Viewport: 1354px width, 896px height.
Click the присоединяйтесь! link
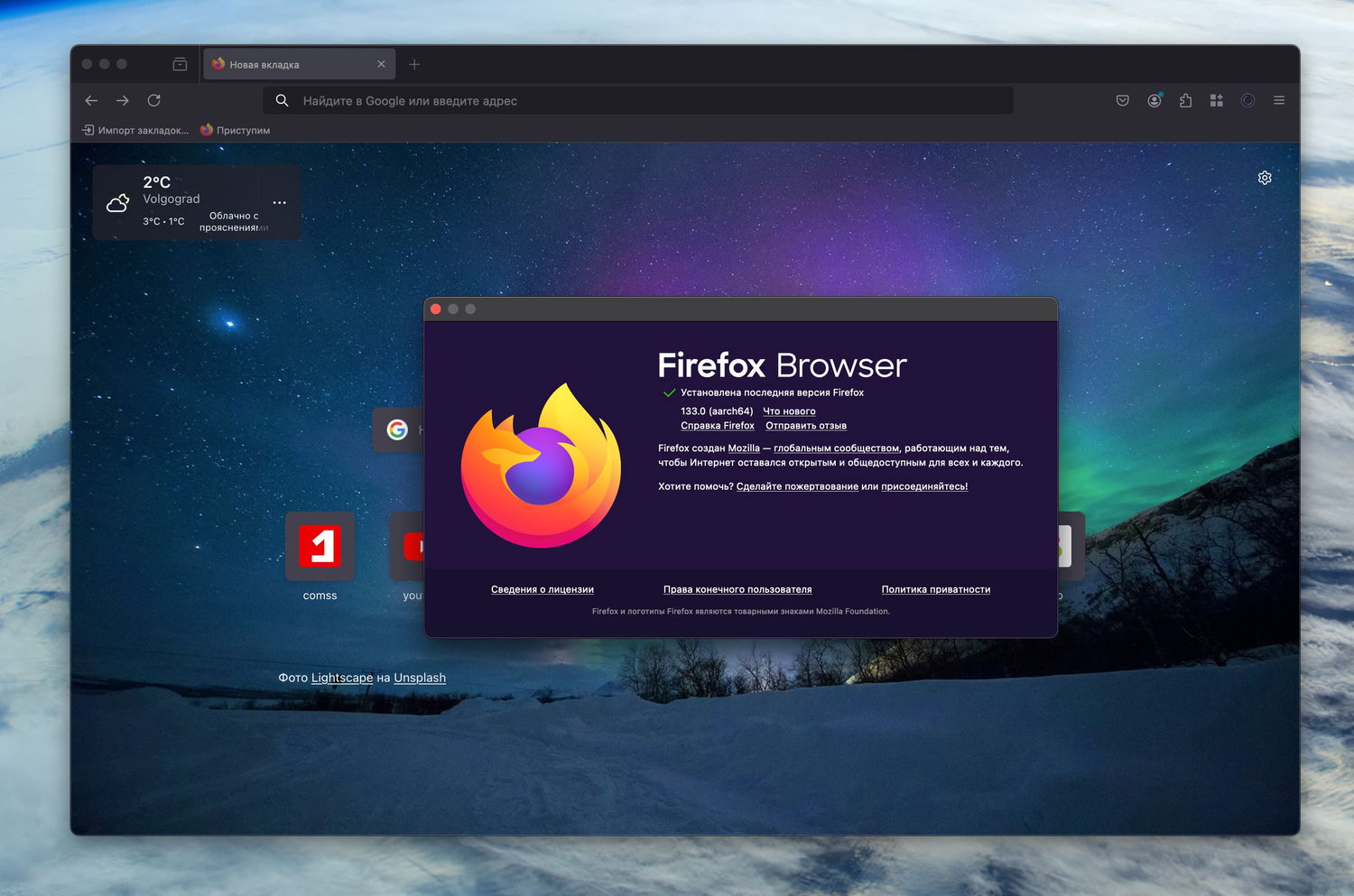[924, 486]
